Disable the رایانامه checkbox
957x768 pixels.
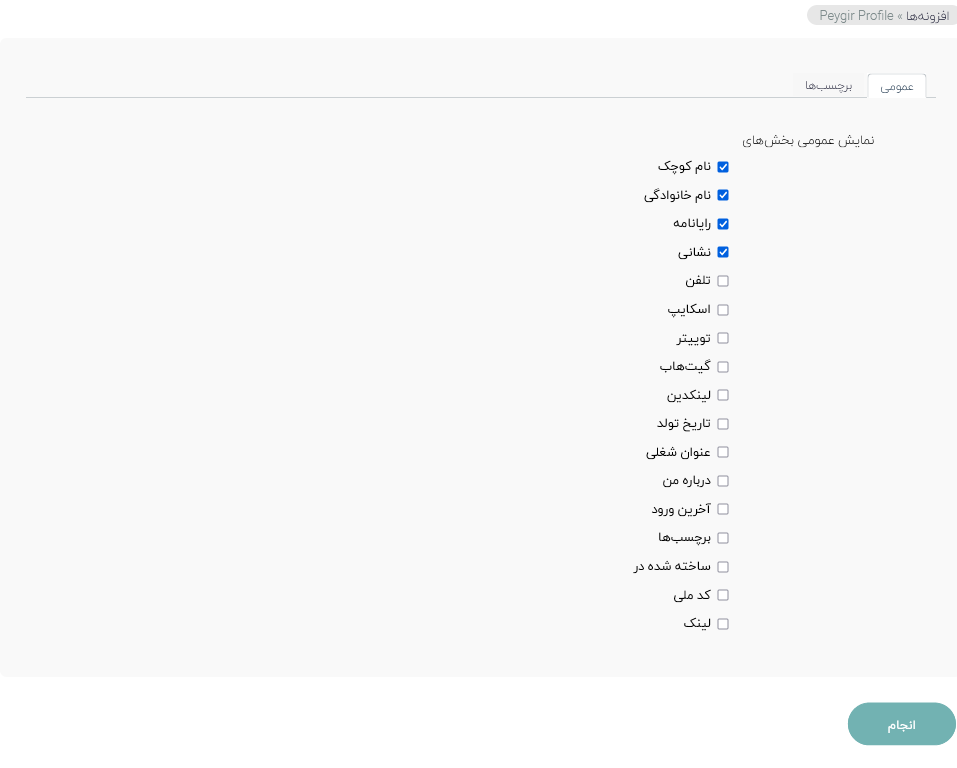tap(723, 224)
